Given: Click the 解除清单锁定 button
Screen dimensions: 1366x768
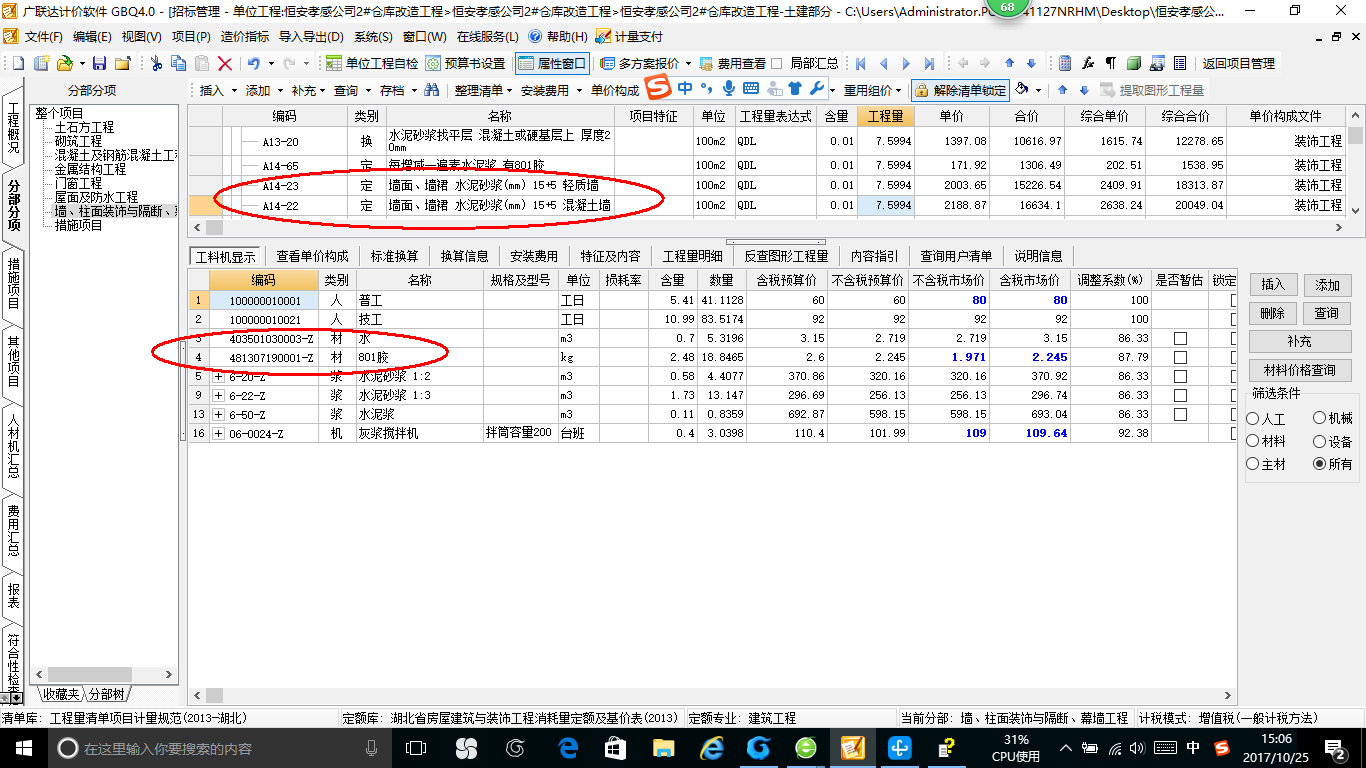Looking at the screenshot, I should [x=960, y=90].
